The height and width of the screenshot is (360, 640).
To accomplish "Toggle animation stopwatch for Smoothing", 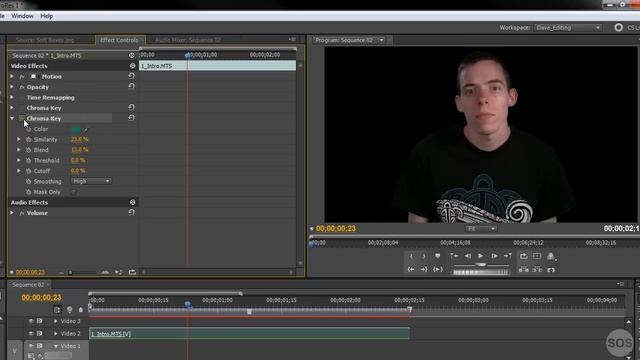I will (x=29, y=181).
